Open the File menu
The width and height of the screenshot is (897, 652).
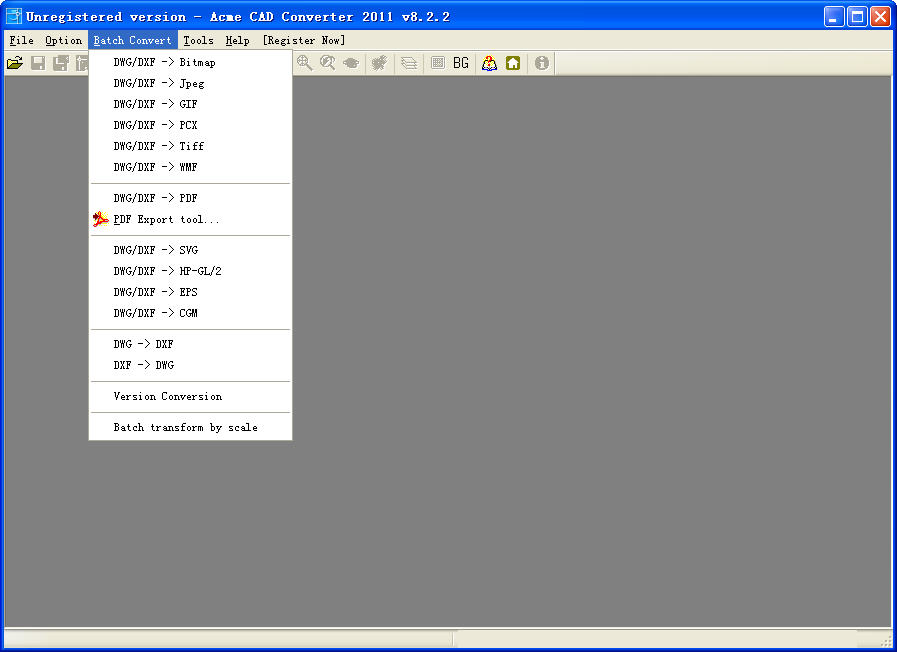pyautogui.click(x=21, y=41)
